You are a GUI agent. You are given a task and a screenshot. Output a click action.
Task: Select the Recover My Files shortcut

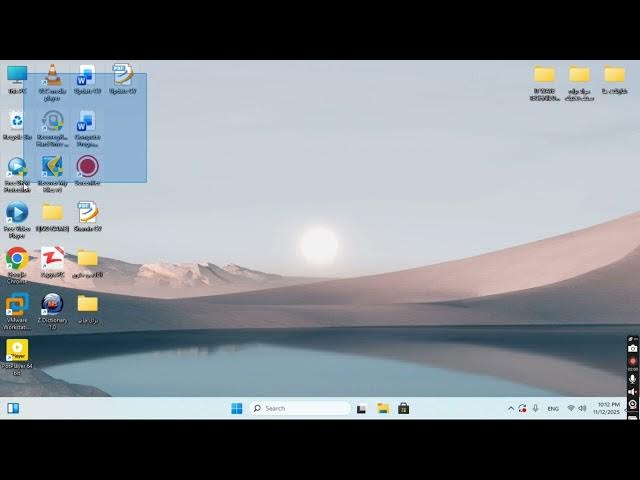point(52,174)
